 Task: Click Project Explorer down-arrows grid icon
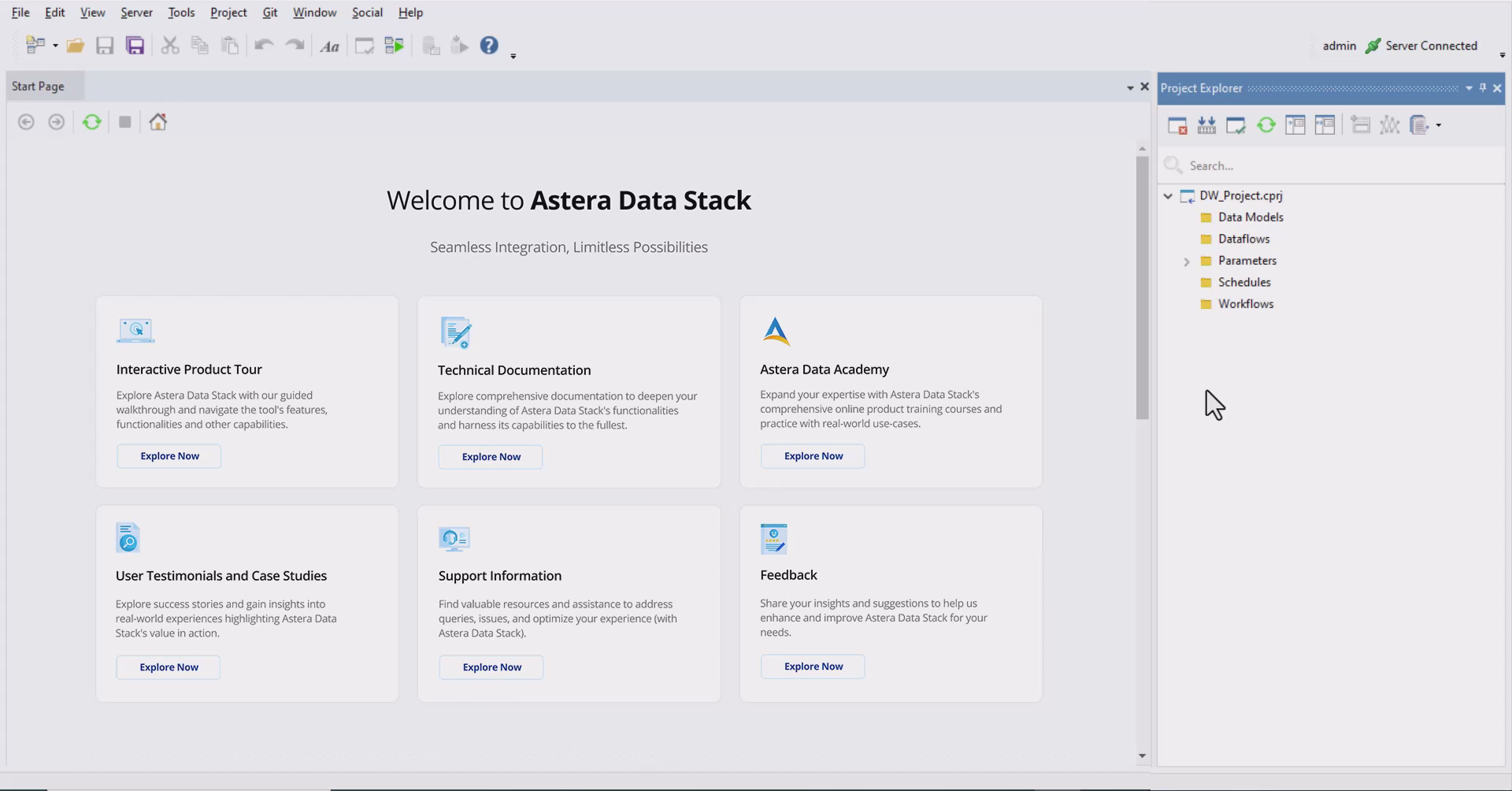1206,125
